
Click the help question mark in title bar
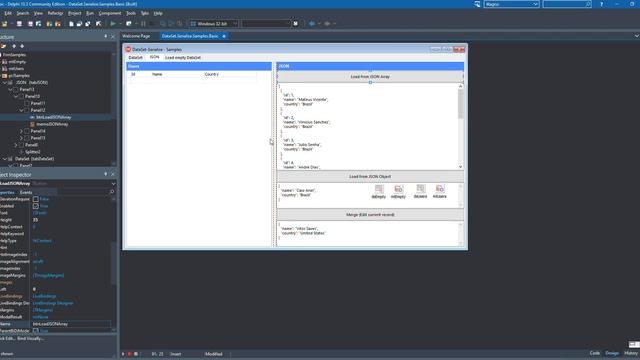(x=601, y=4)
